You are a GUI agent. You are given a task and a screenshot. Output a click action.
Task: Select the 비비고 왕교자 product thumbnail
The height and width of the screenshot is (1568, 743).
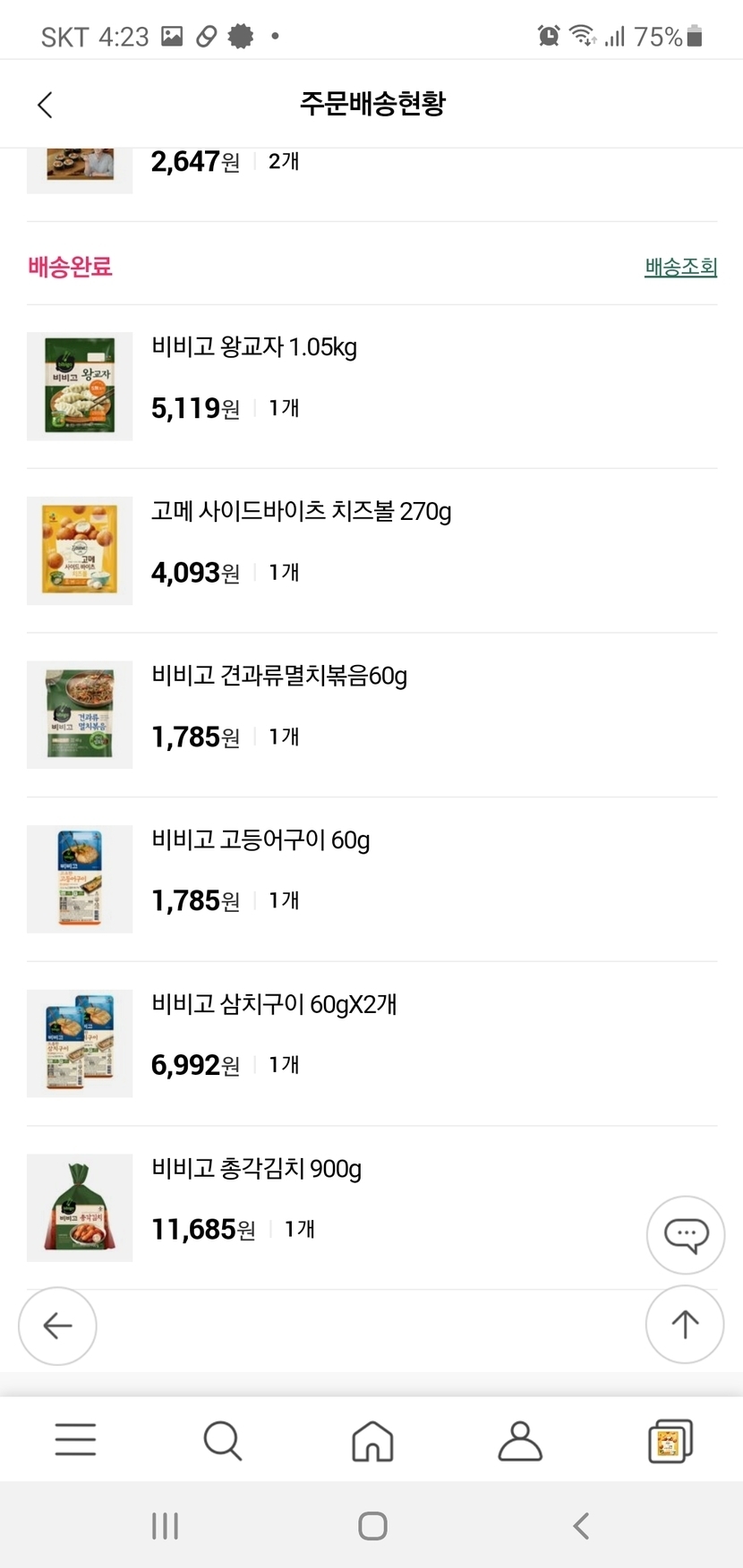[x=80, y=387]
